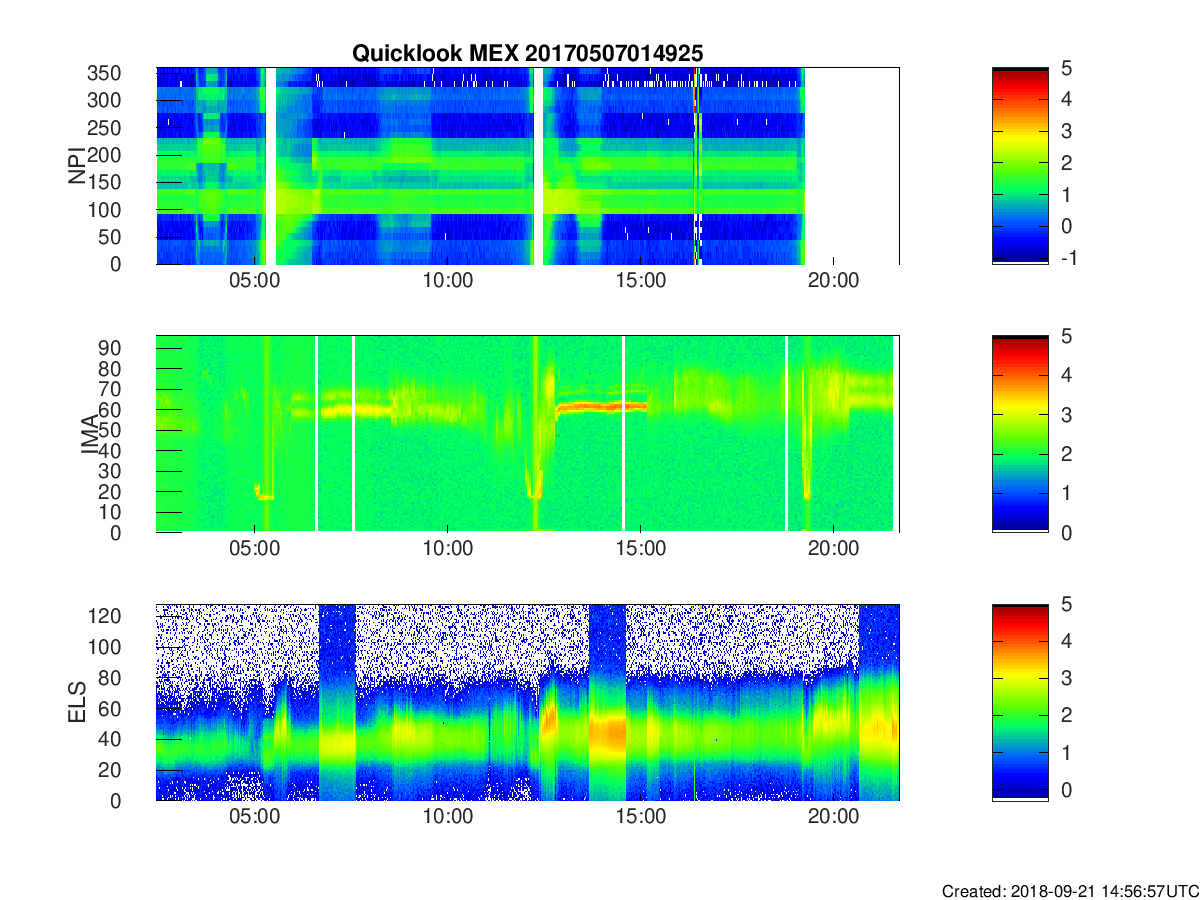Image resolution: width=1200 pixels, height=900 pixels.
Task: Click the orange hot spot in ELS panel
Action: point(607,733)
